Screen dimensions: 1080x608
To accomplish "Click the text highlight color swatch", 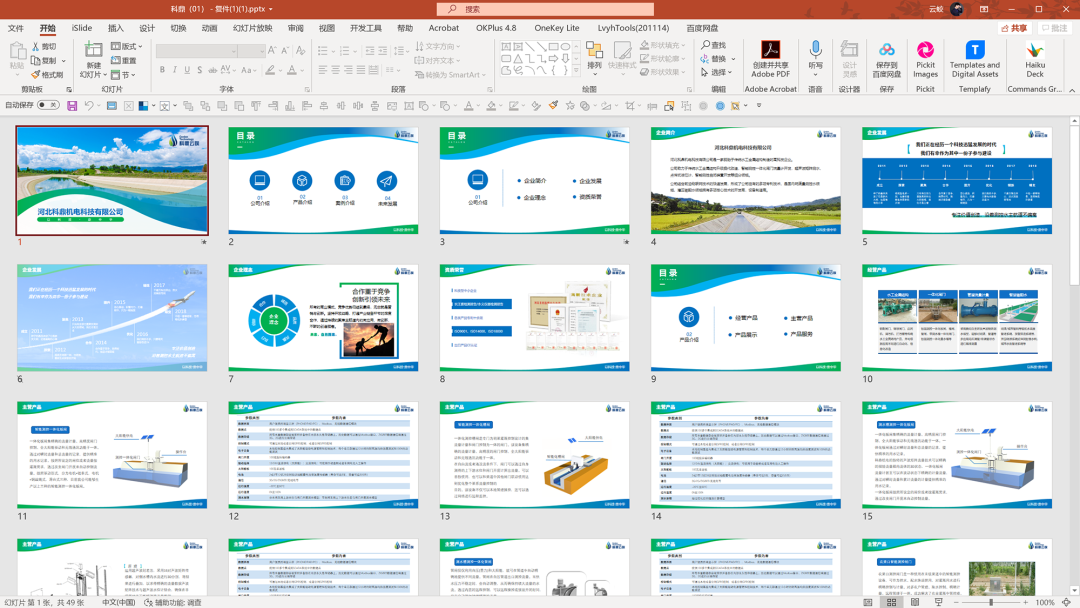I will pos(270,70).
